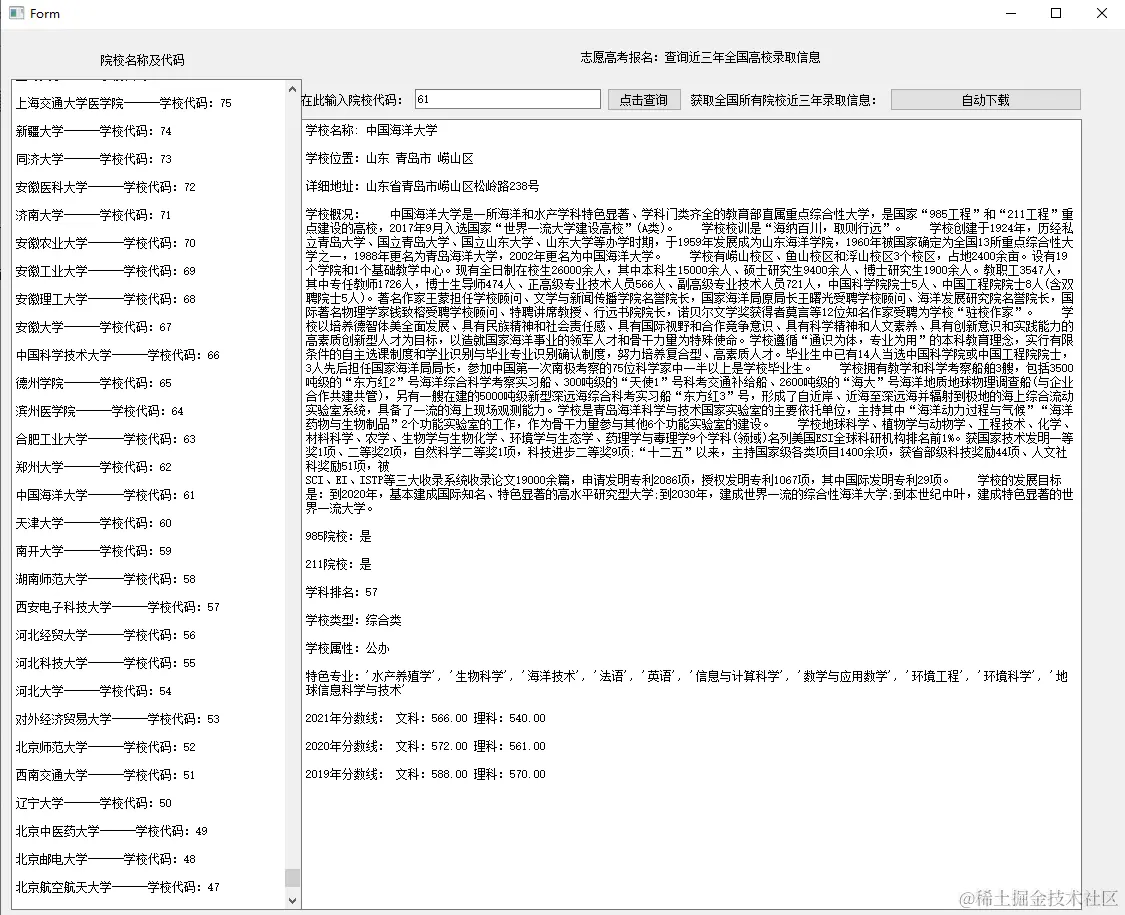The image size is (1125, 915).
Task: Select 河北大学 code 54 row
Action: pyautogui.click(x=93, y=691)
